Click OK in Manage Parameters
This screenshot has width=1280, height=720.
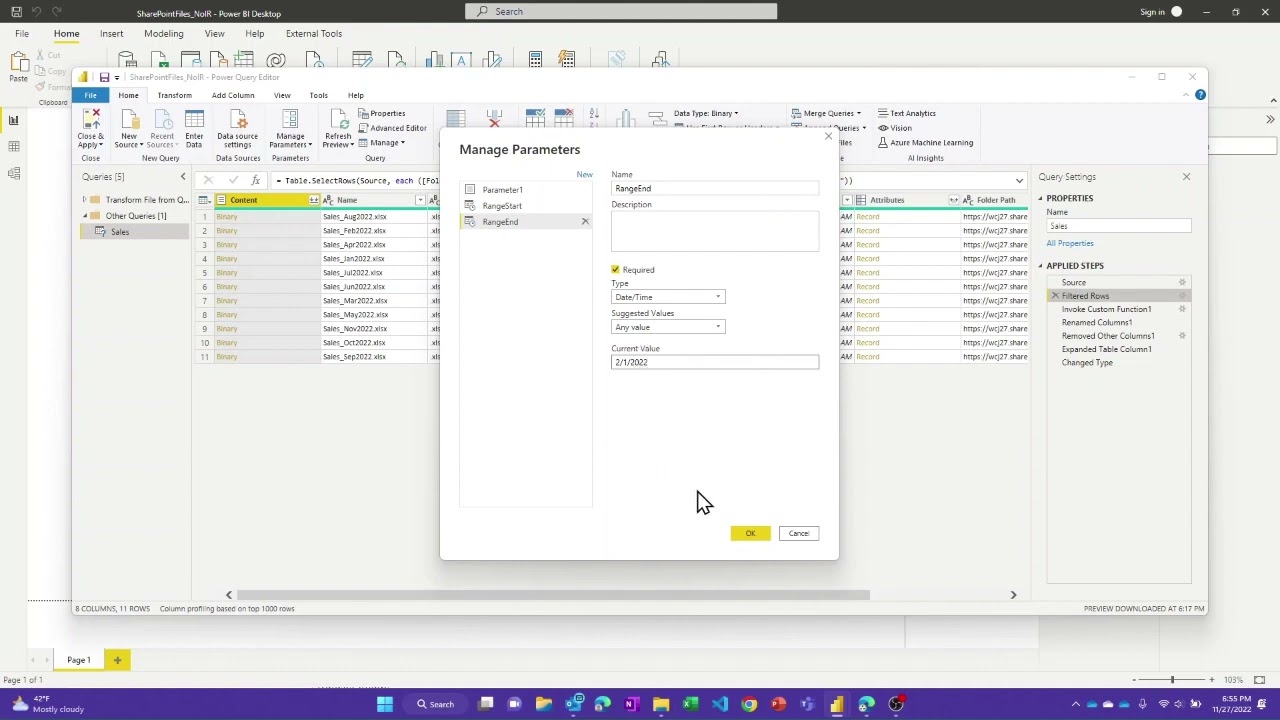pos(750,533)
